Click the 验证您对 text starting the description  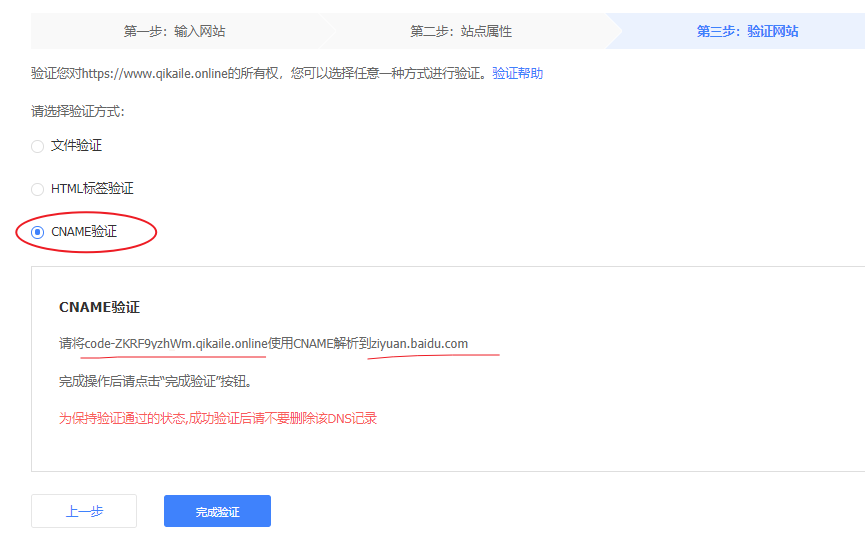click(54, 74)
